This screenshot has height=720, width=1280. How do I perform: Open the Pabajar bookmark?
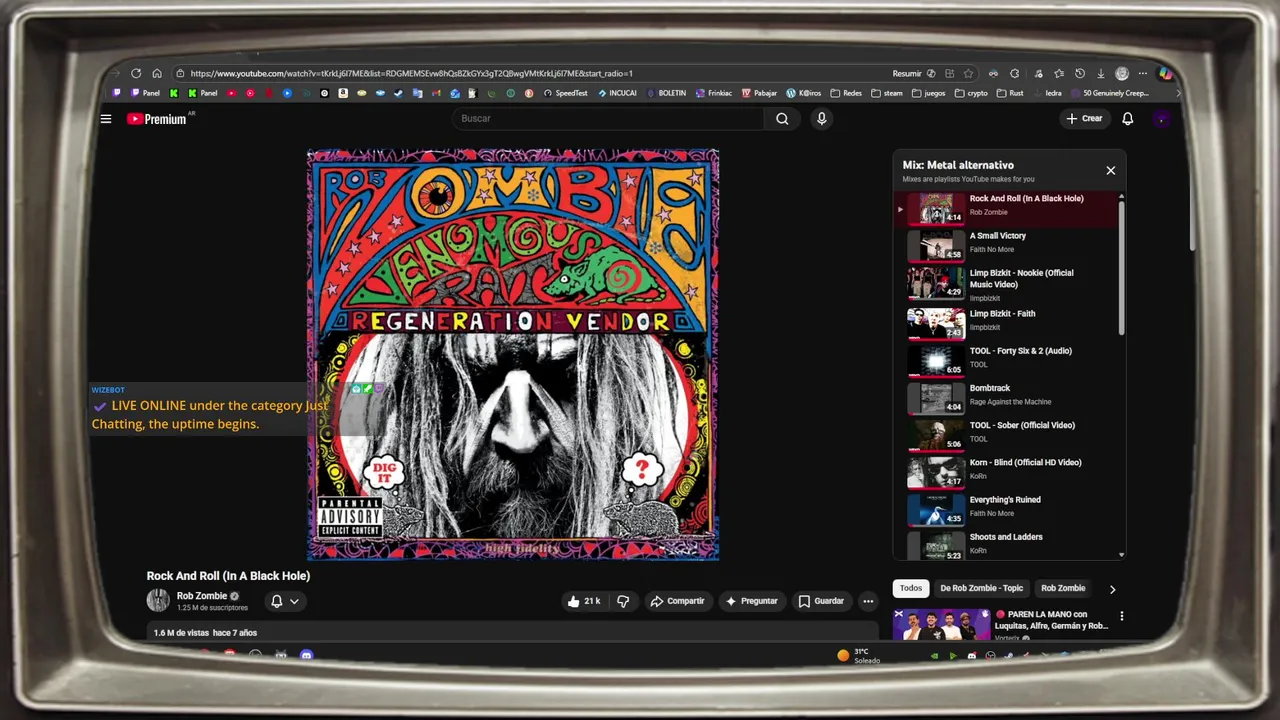[759, 93]
